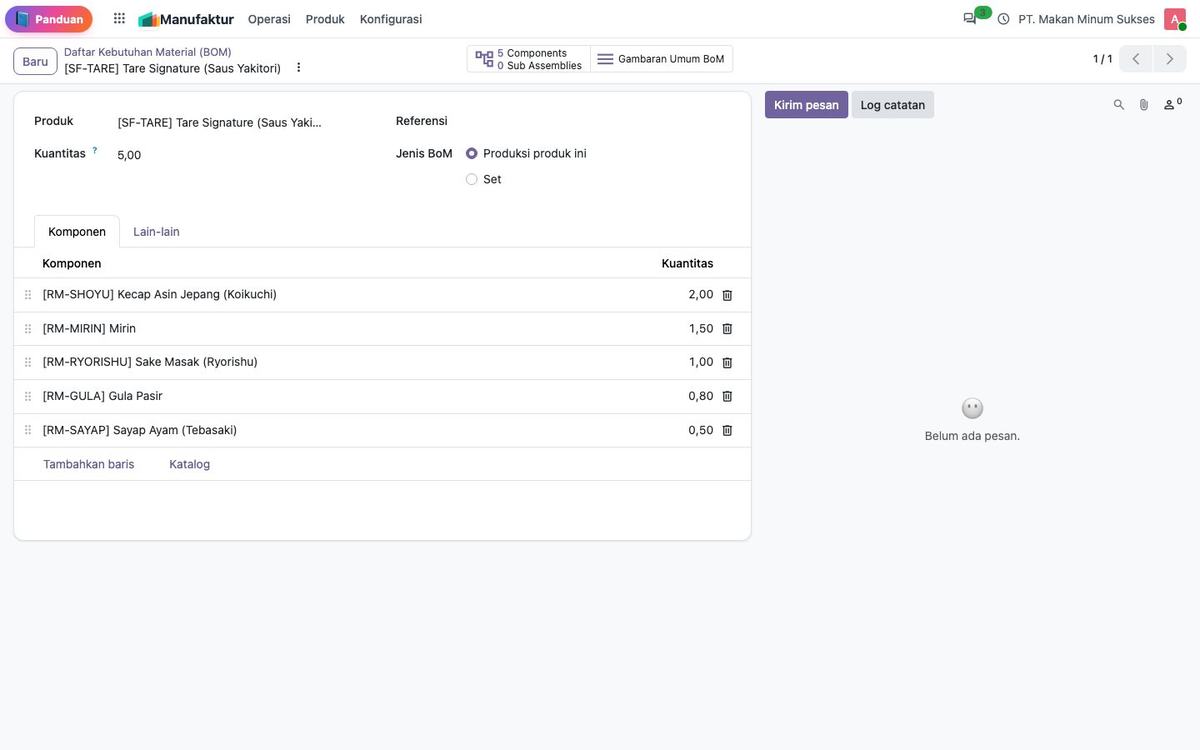Open the Konfigurasi menu
The height and width of the screenshot is (750, 1200).
pyautogui.click(x=391, y=19)
